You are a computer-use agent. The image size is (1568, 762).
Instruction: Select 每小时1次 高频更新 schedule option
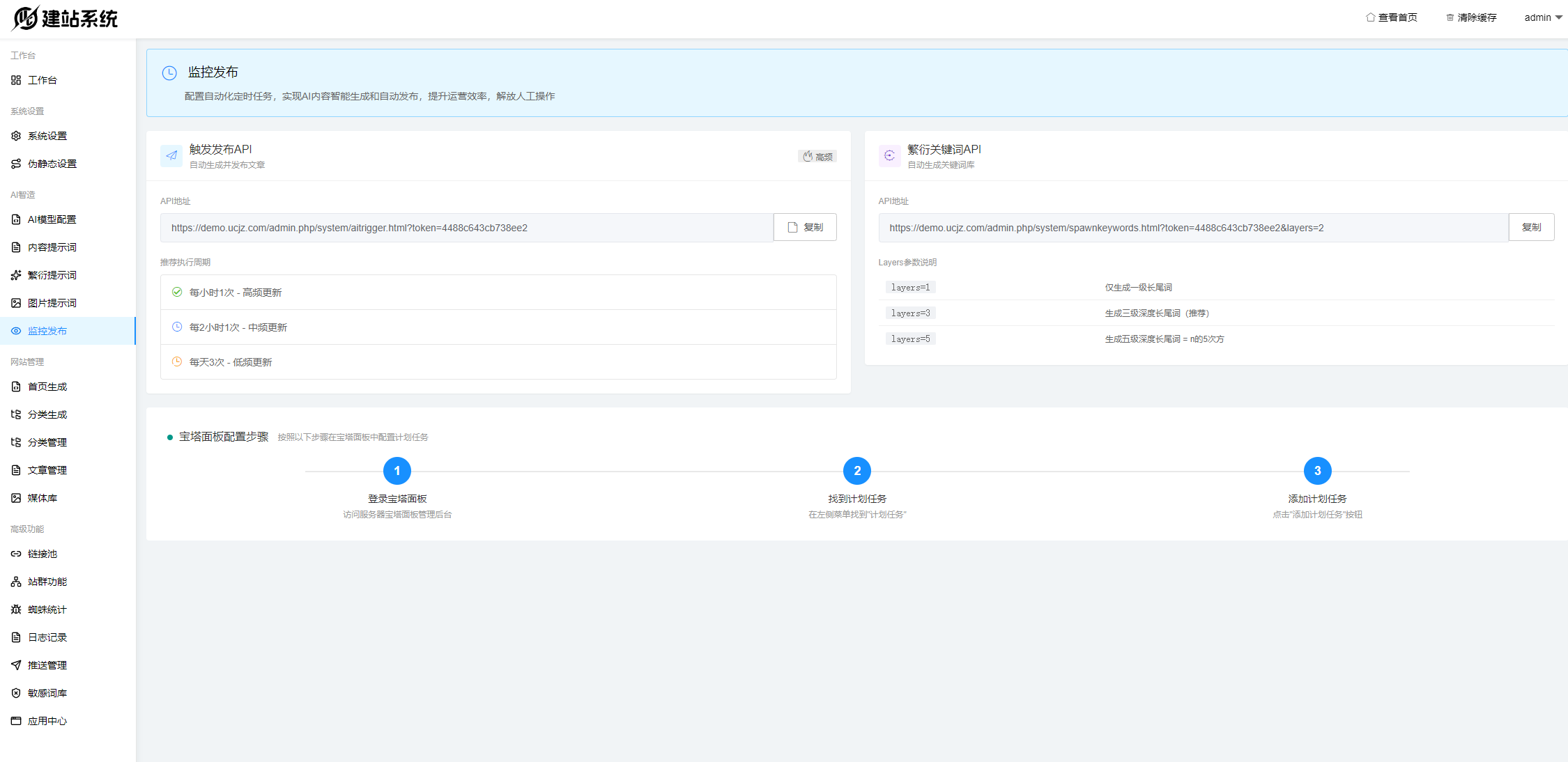(x=236, y=293)
